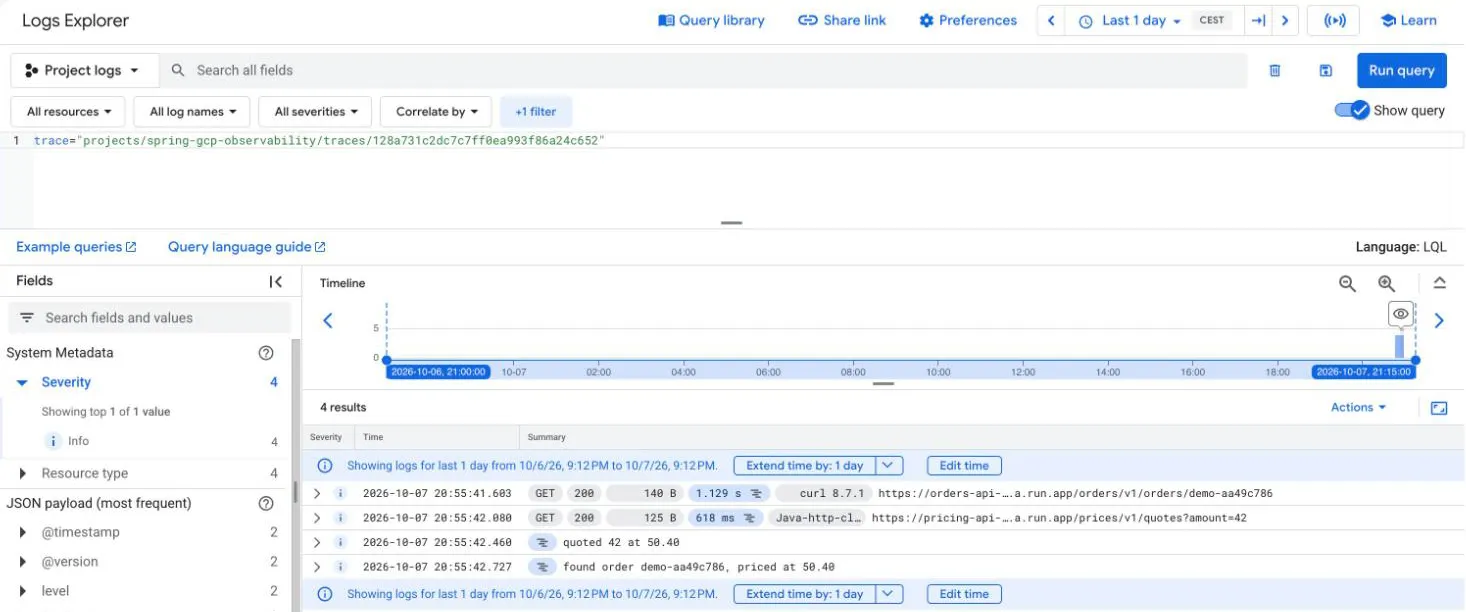Open JSON payload help icon
This screenshot has width=1466, height=612.
point(266,504)
